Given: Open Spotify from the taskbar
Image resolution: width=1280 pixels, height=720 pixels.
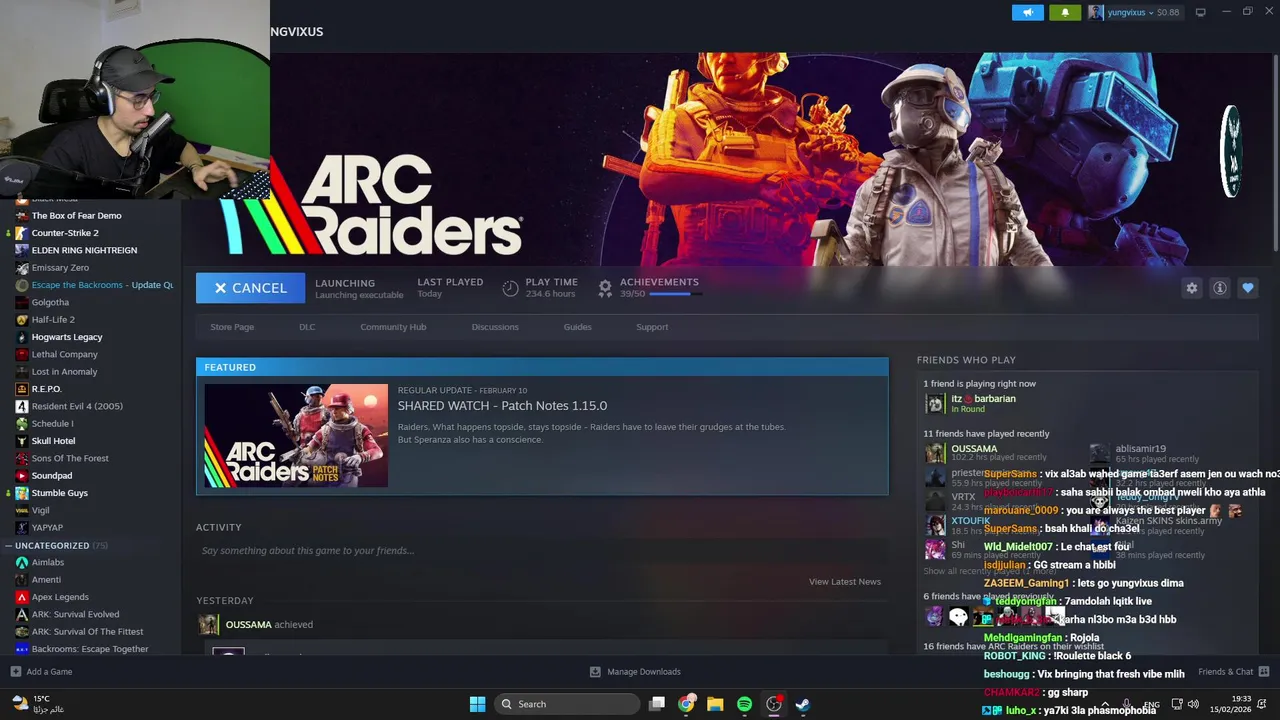Looking at the screenshot, I should click(x=744, y=704).
